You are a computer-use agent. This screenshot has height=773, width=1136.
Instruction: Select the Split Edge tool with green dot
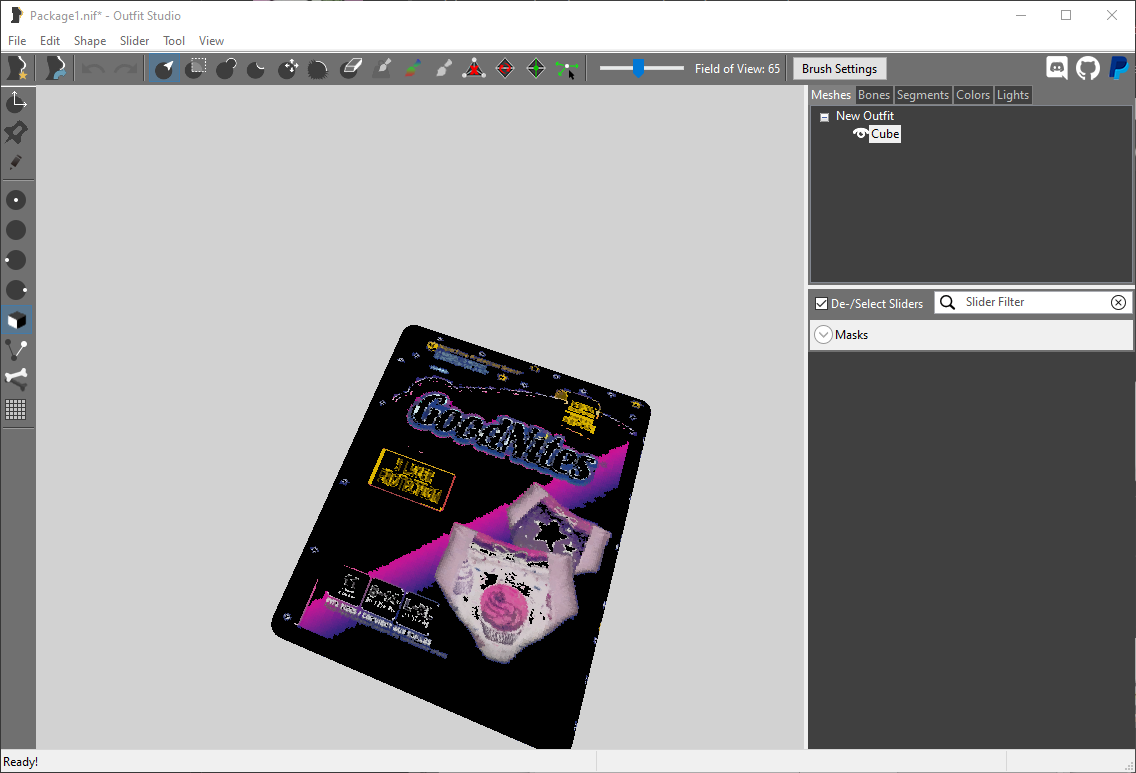[535, 69]
